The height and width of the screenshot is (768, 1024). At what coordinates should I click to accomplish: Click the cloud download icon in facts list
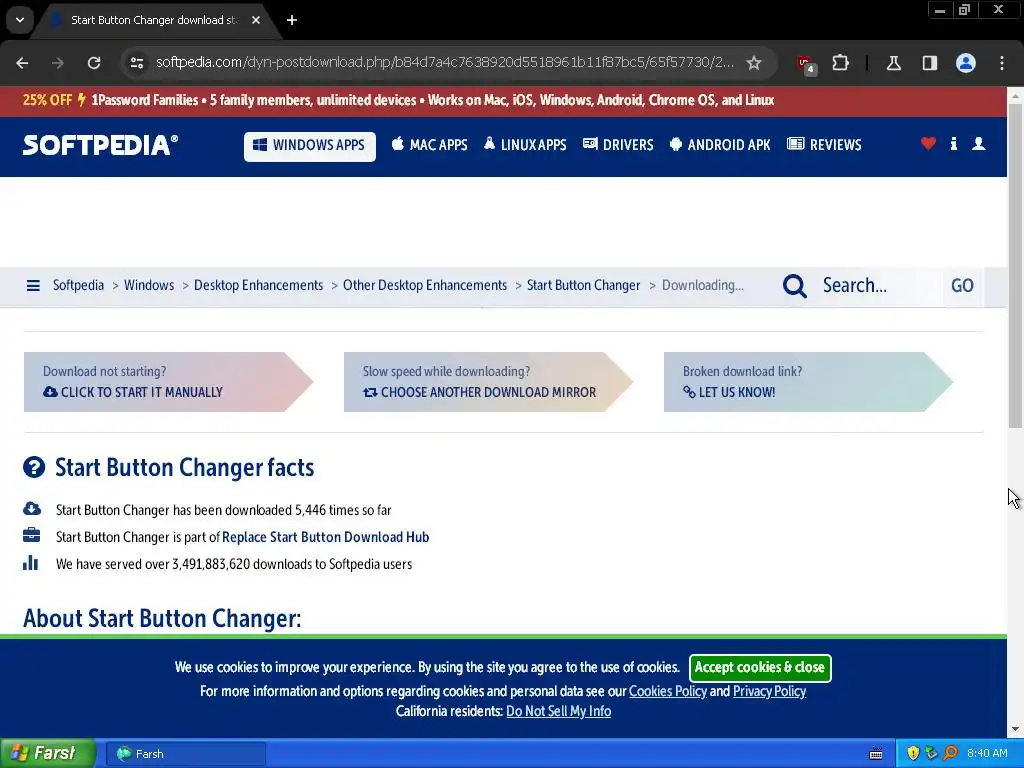pyautogui.click(x=31, y=509)
